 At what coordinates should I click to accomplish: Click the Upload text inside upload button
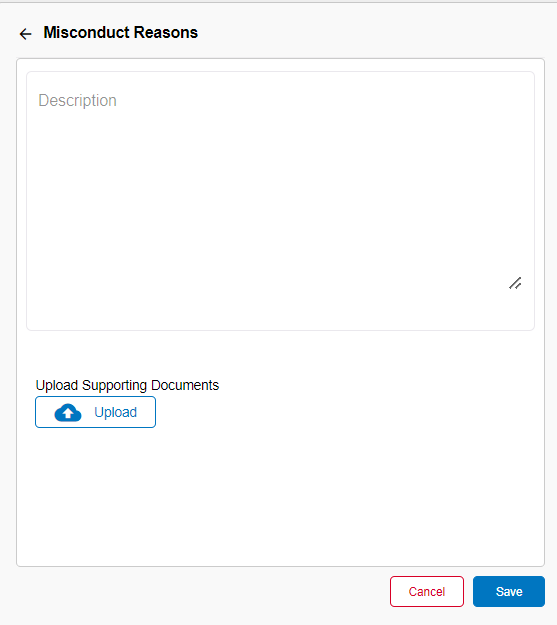tap(116, 412)
